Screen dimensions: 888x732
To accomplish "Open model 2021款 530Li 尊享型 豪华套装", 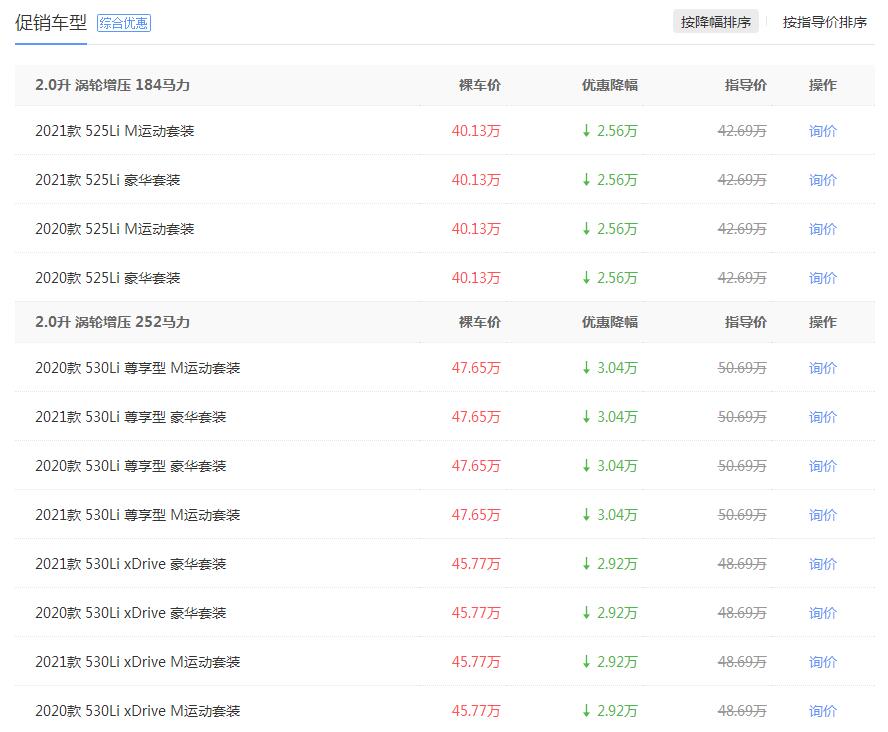I will tap(130, 417).
